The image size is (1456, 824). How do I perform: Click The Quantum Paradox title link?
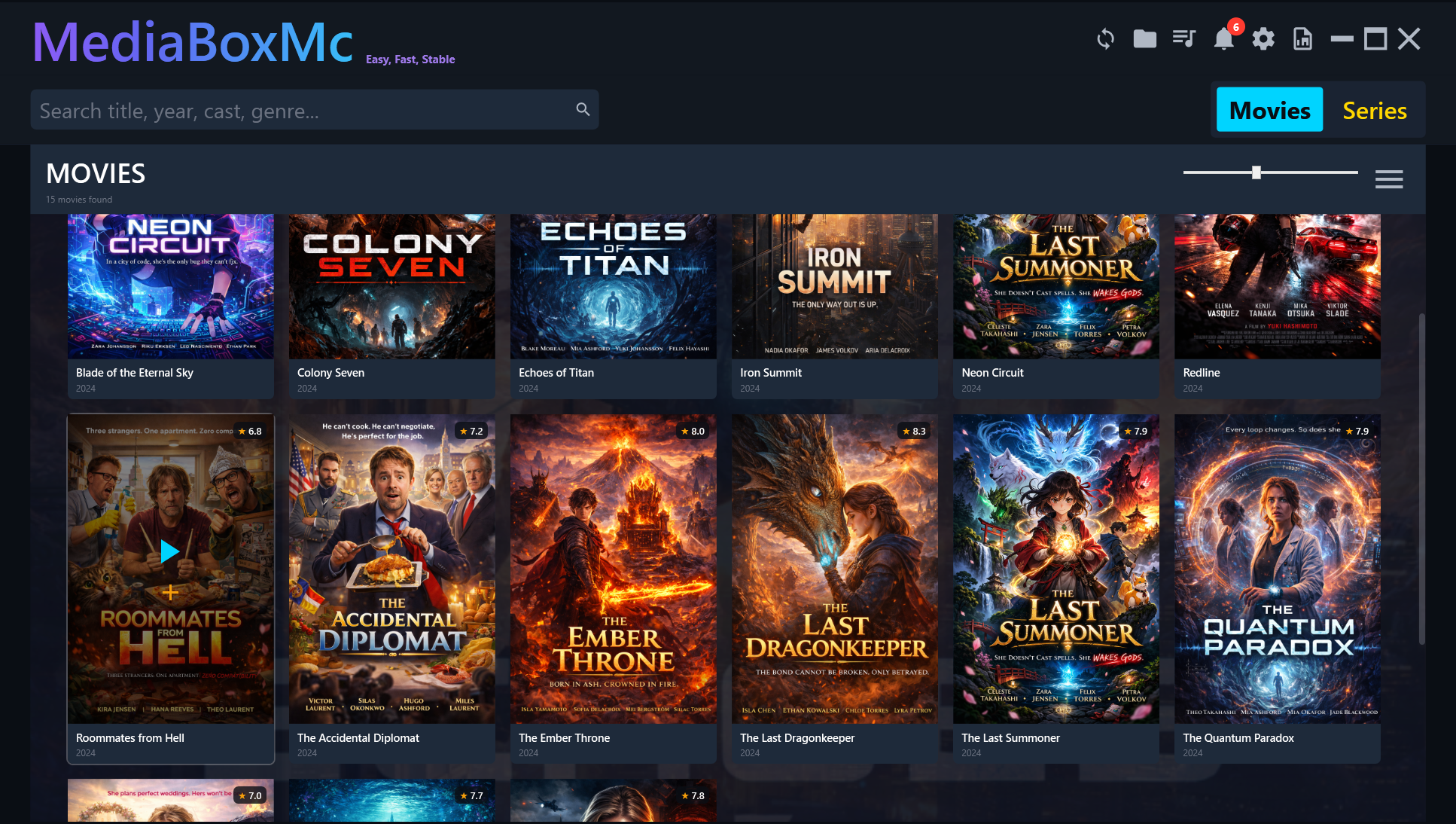1238,738
